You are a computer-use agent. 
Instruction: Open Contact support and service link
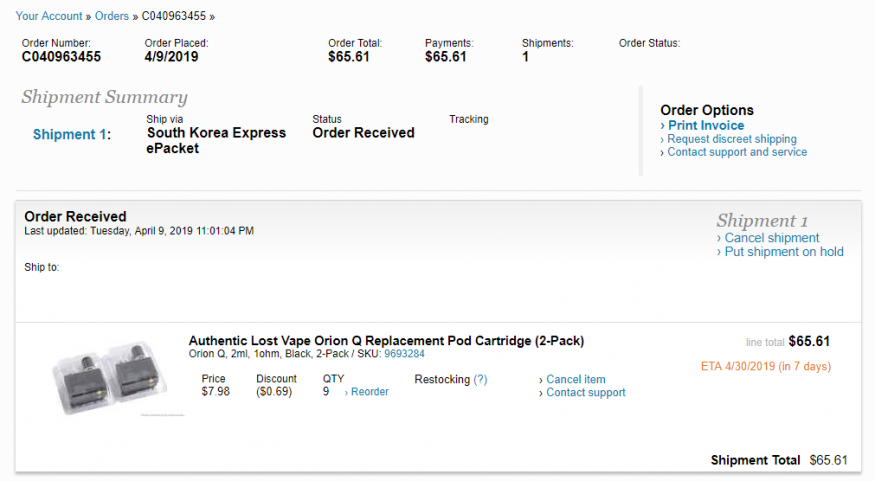click(x=737, y=152)
